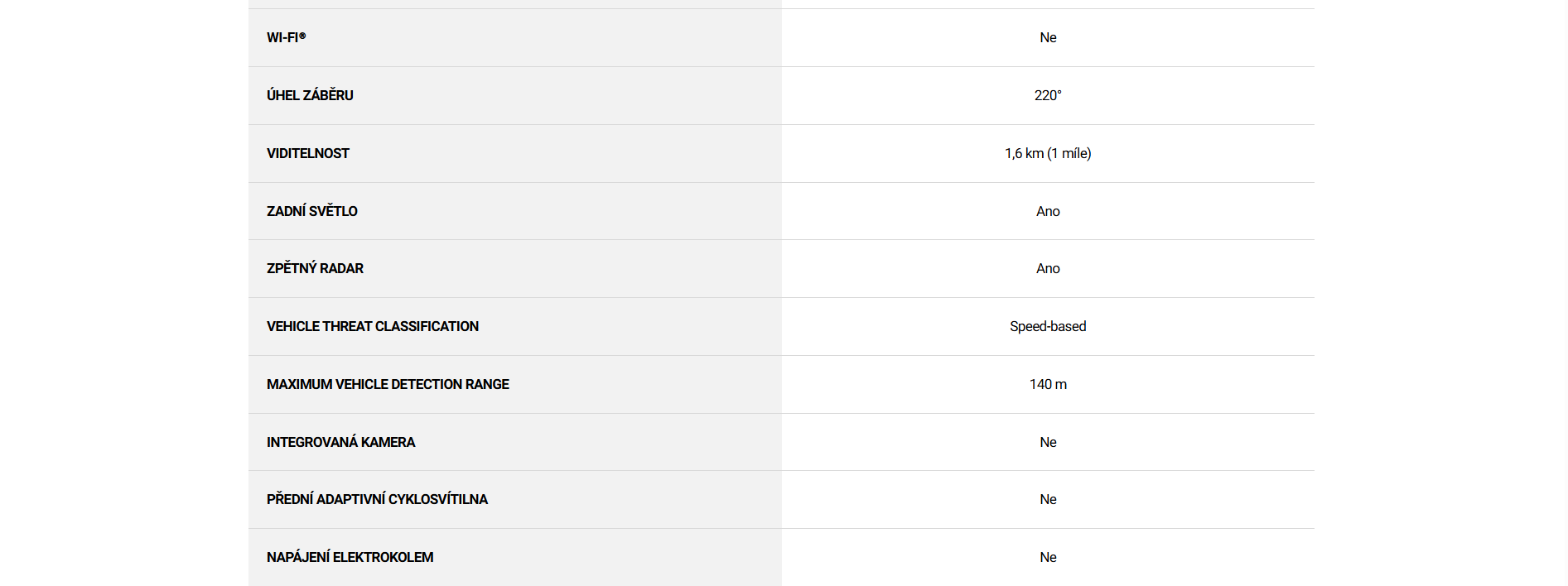Select the ÚHEL ZÁBĚRU label
The height and width of the screenshot is (586, 1568).
[x=310, y=95]
